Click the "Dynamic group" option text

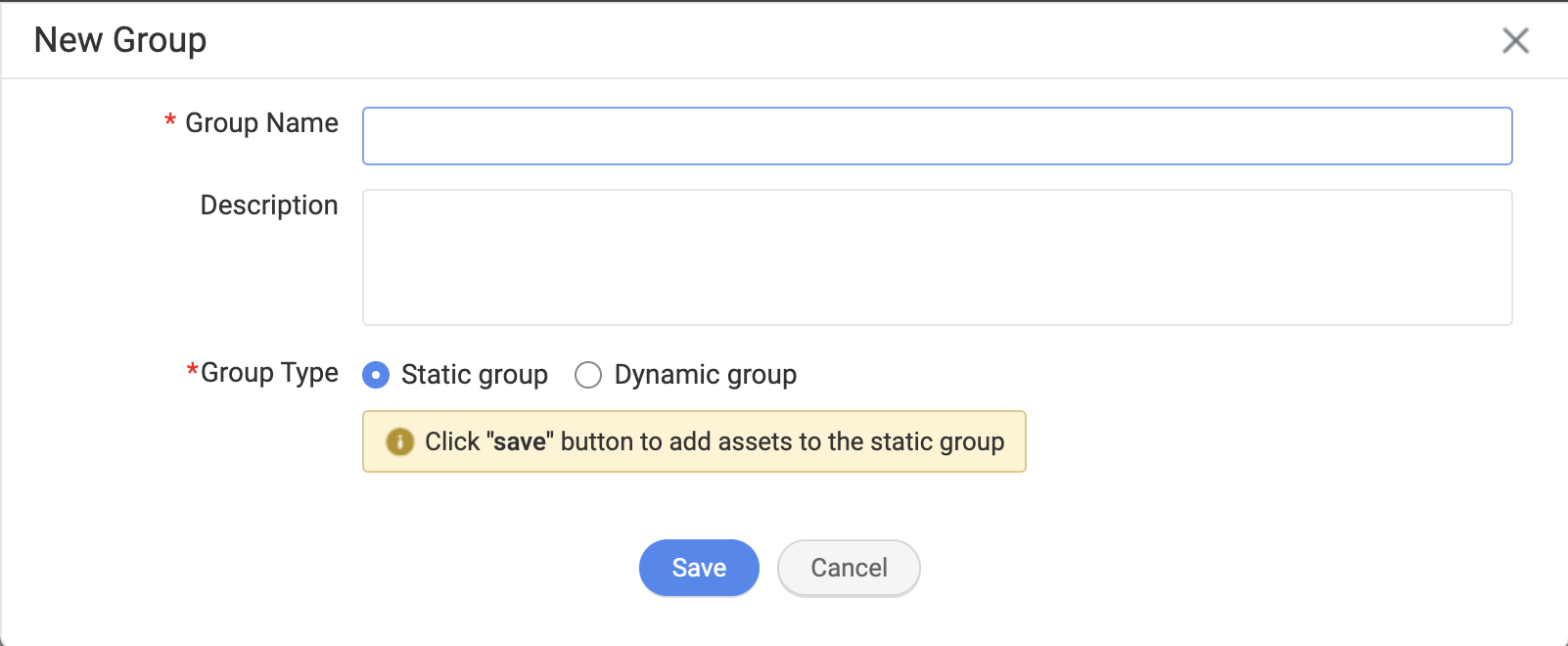(x=705, y=375)
